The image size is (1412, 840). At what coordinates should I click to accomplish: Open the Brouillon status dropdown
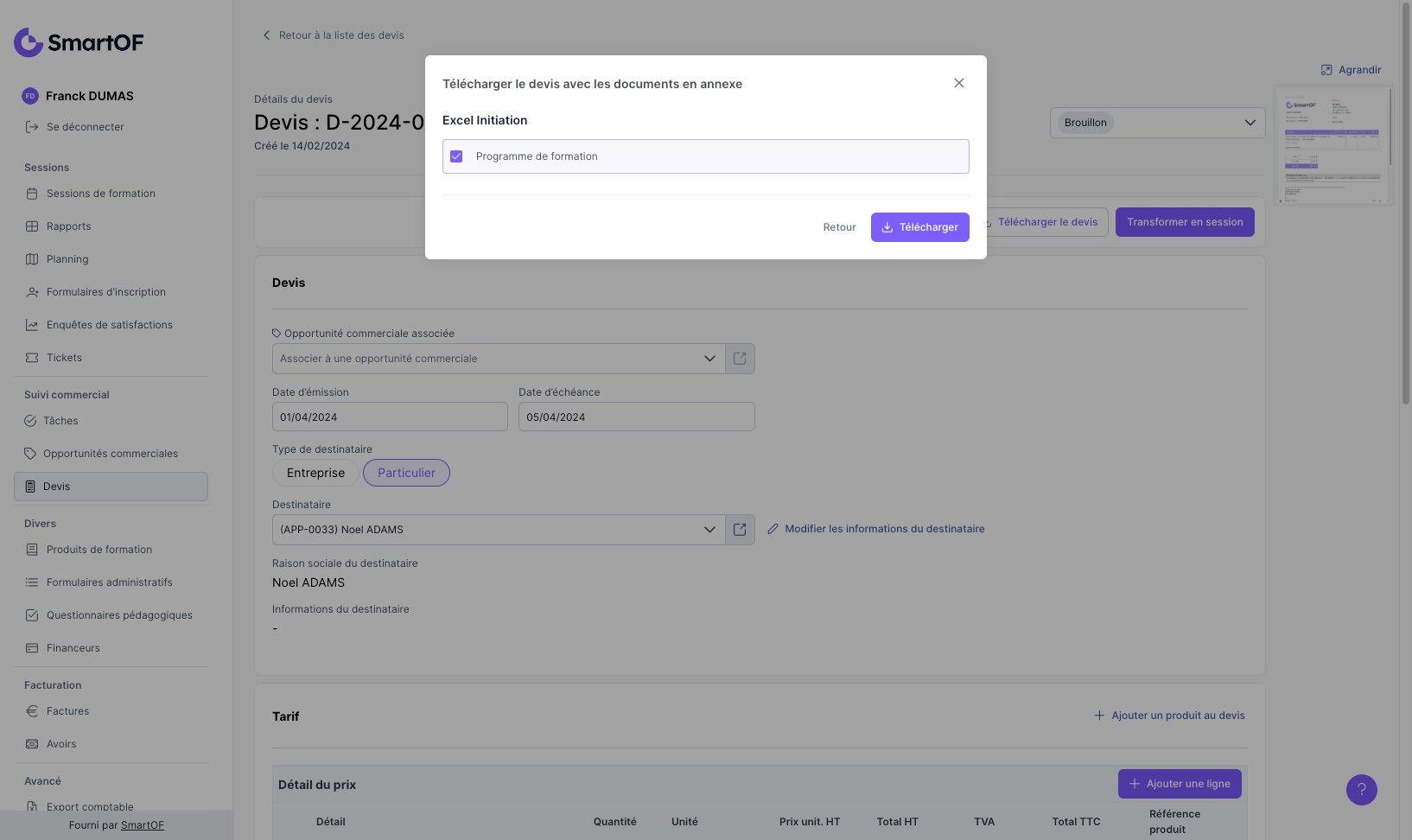click(x=1157, y=123)
